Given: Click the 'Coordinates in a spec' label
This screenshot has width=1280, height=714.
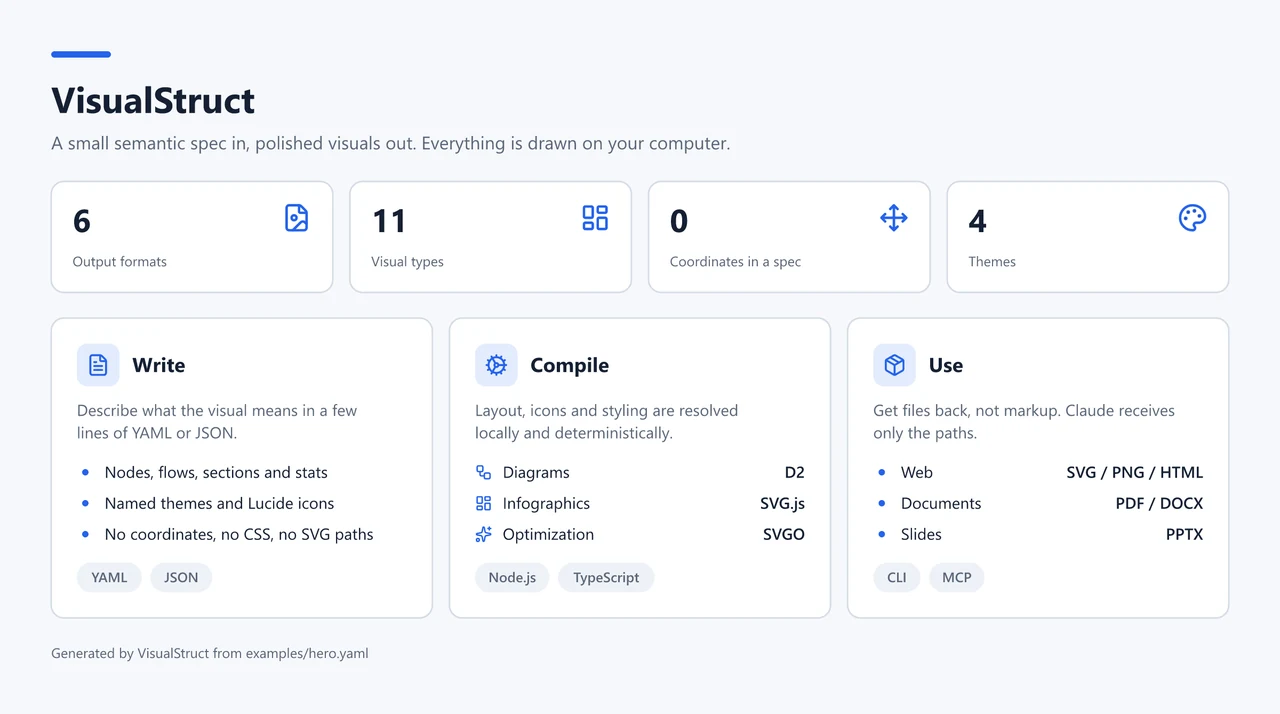Looking at the screenshot, I should tap(735, 262).
